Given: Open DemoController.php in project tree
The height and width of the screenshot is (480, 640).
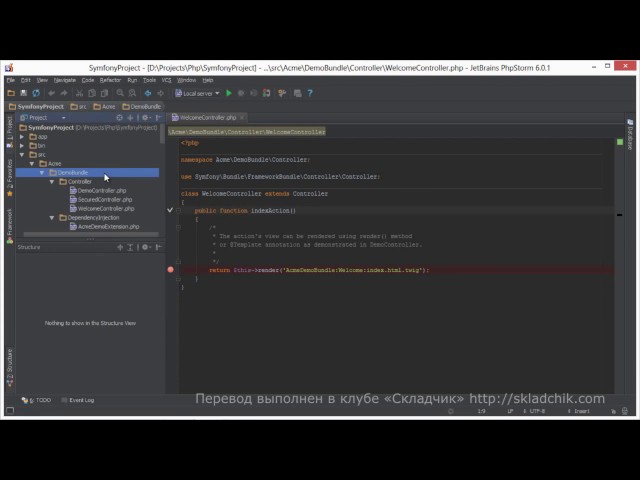Looking at the screenshot, I should pos(98,191).
